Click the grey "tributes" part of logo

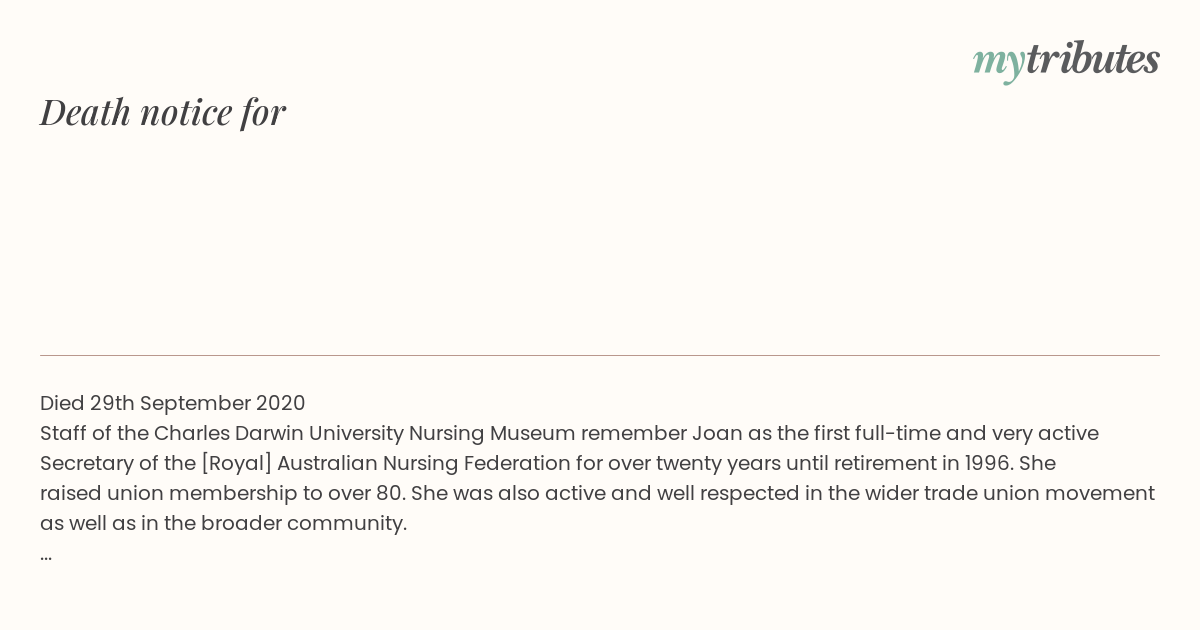click(x=1093, y=58)
